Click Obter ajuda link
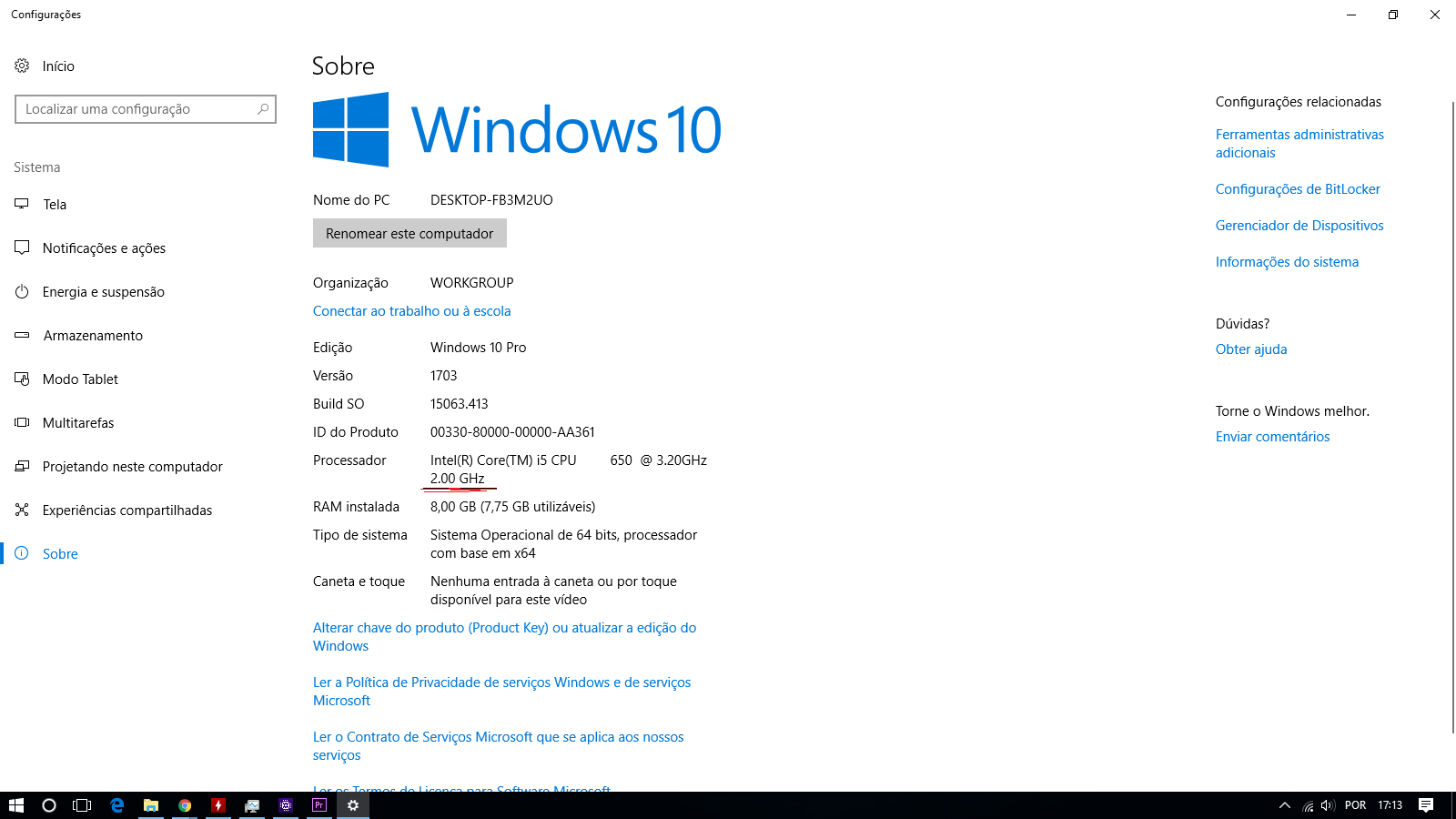The height and width of the screenshot is (819, 1456). (1251, 349)
